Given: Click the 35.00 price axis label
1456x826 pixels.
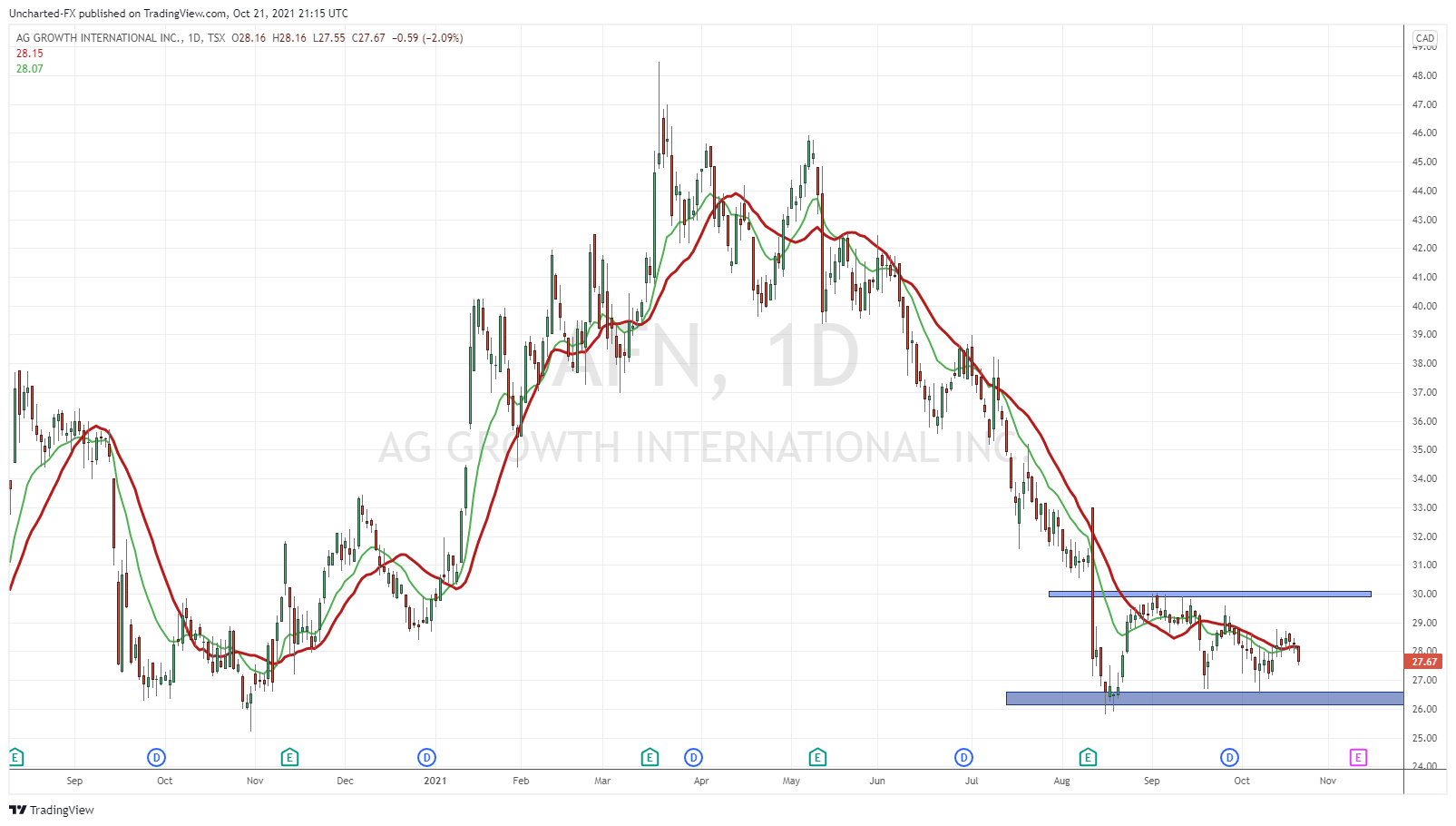Looking at the screenshot, I should pos(1424,449).
